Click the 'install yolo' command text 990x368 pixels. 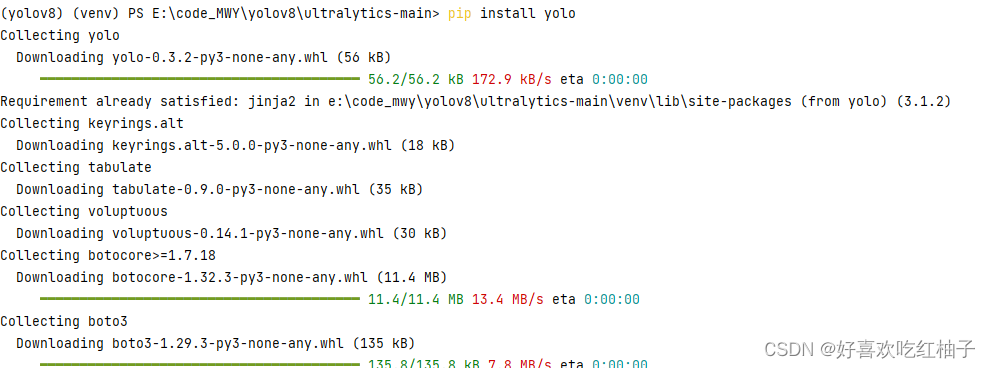pos(528,13)
